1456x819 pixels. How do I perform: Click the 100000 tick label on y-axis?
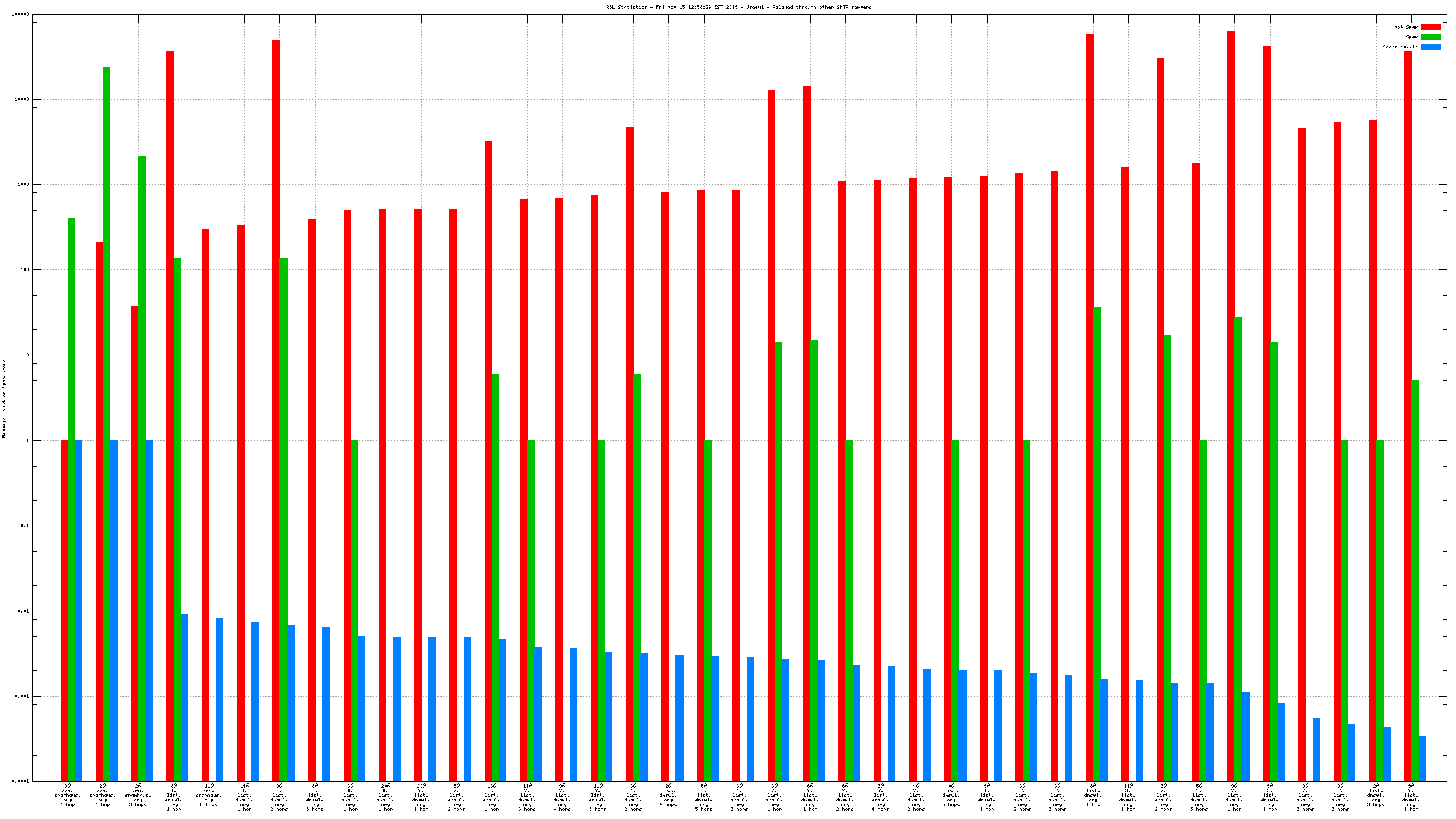[20, 14]
